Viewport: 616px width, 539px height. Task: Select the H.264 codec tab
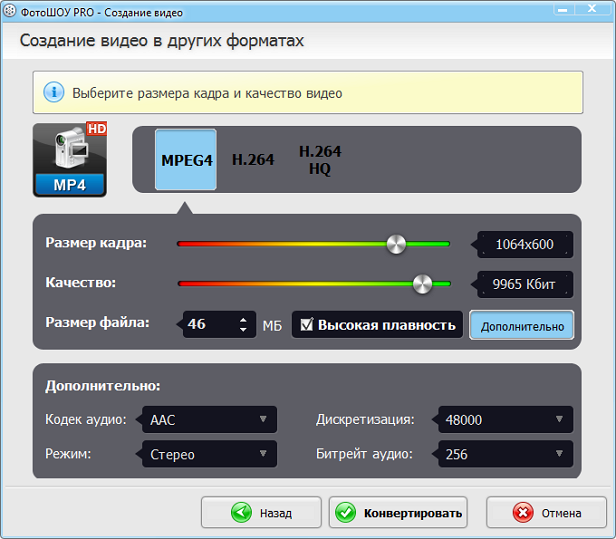coord(253,160)
